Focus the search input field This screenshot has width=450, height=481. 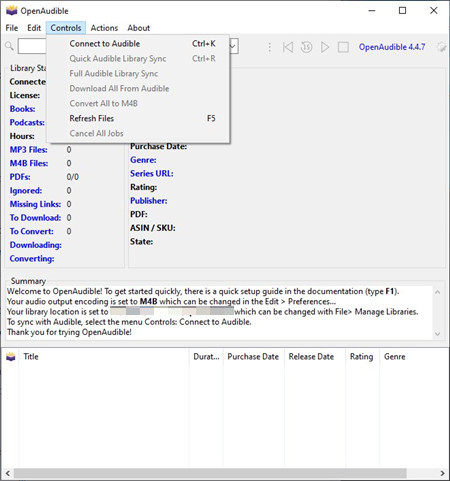32,46
